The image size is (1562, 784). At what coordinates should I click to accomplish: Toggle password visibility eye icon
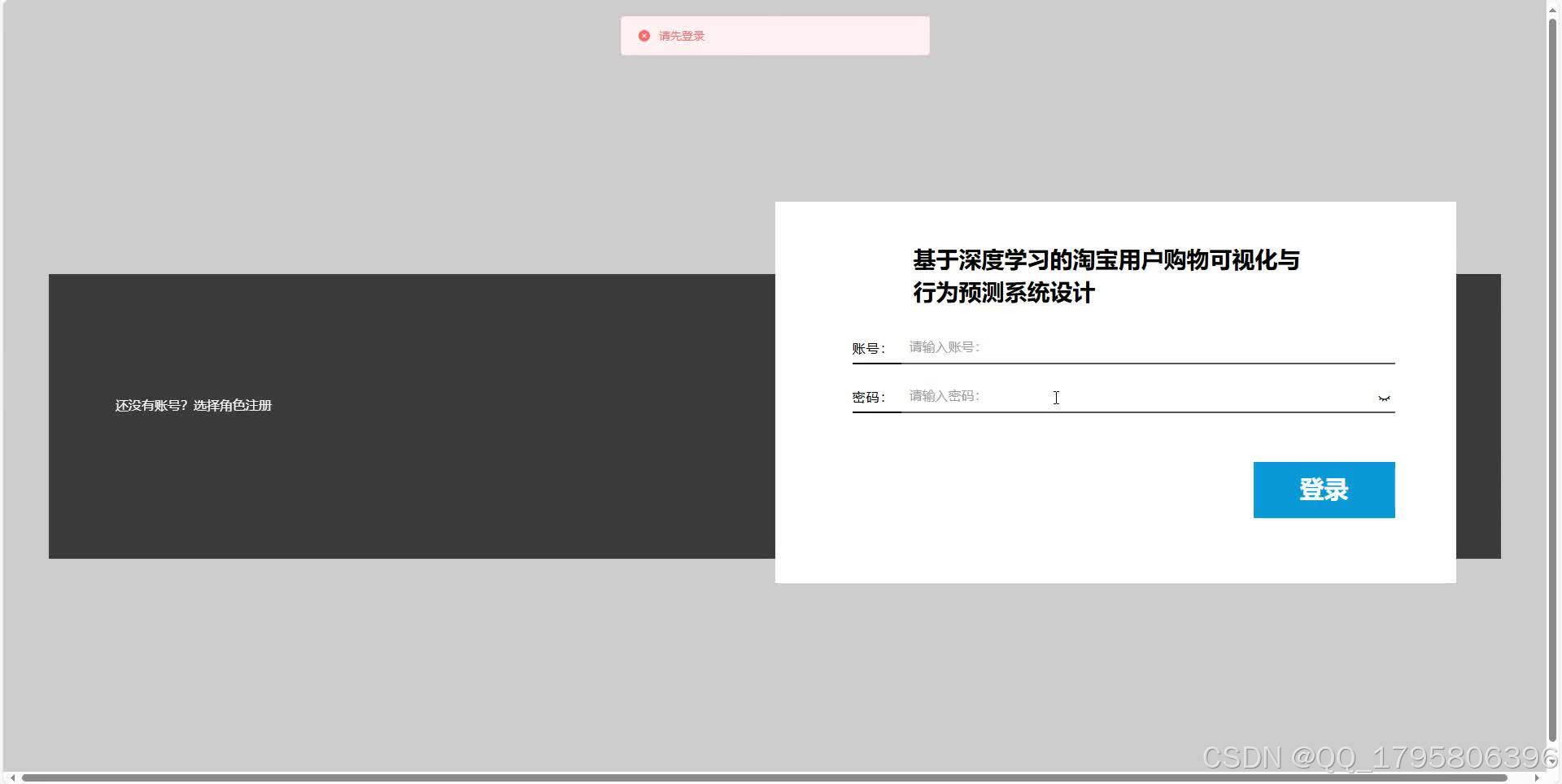coord(1384,399)
